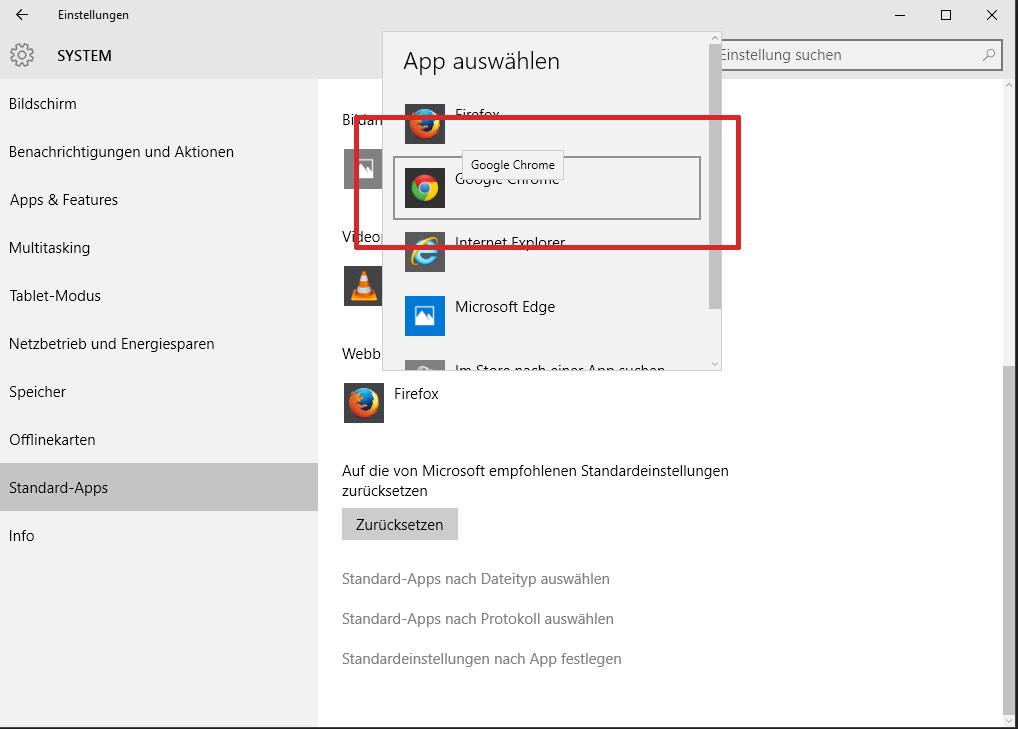Click the photo viewer default app icon
This screenshot has width=1018, height=729.
tap(363, 169)
